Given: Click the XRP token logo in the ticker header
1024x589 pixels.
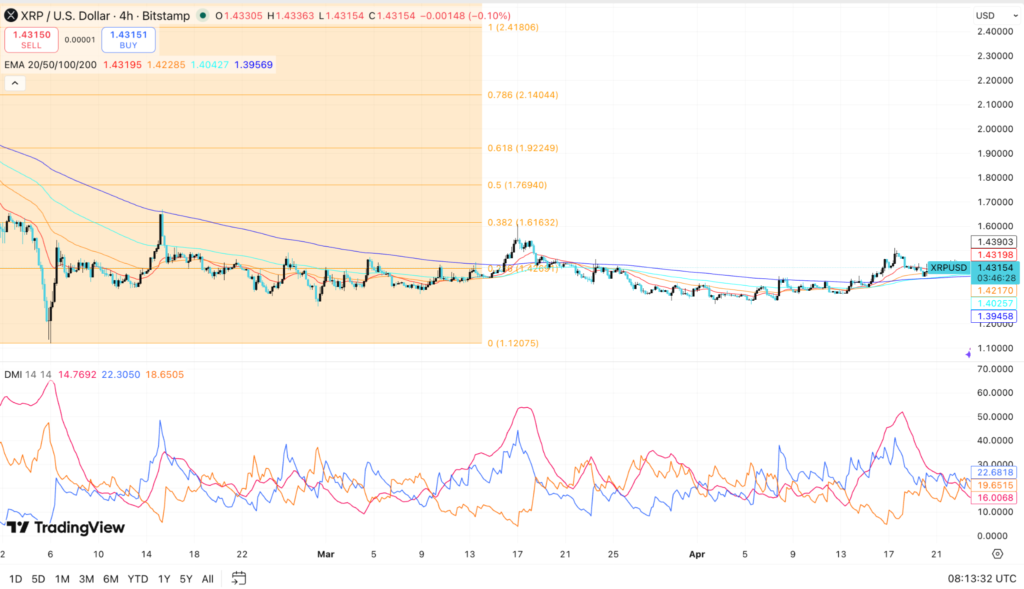Looking at the screenshot, I should pos(12,16).
